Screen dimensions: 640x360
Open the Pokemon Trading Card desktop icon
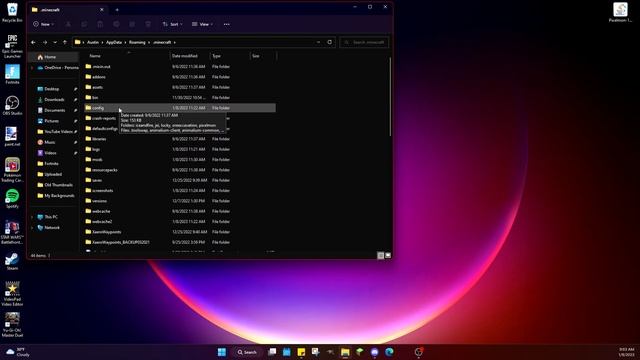12,170
